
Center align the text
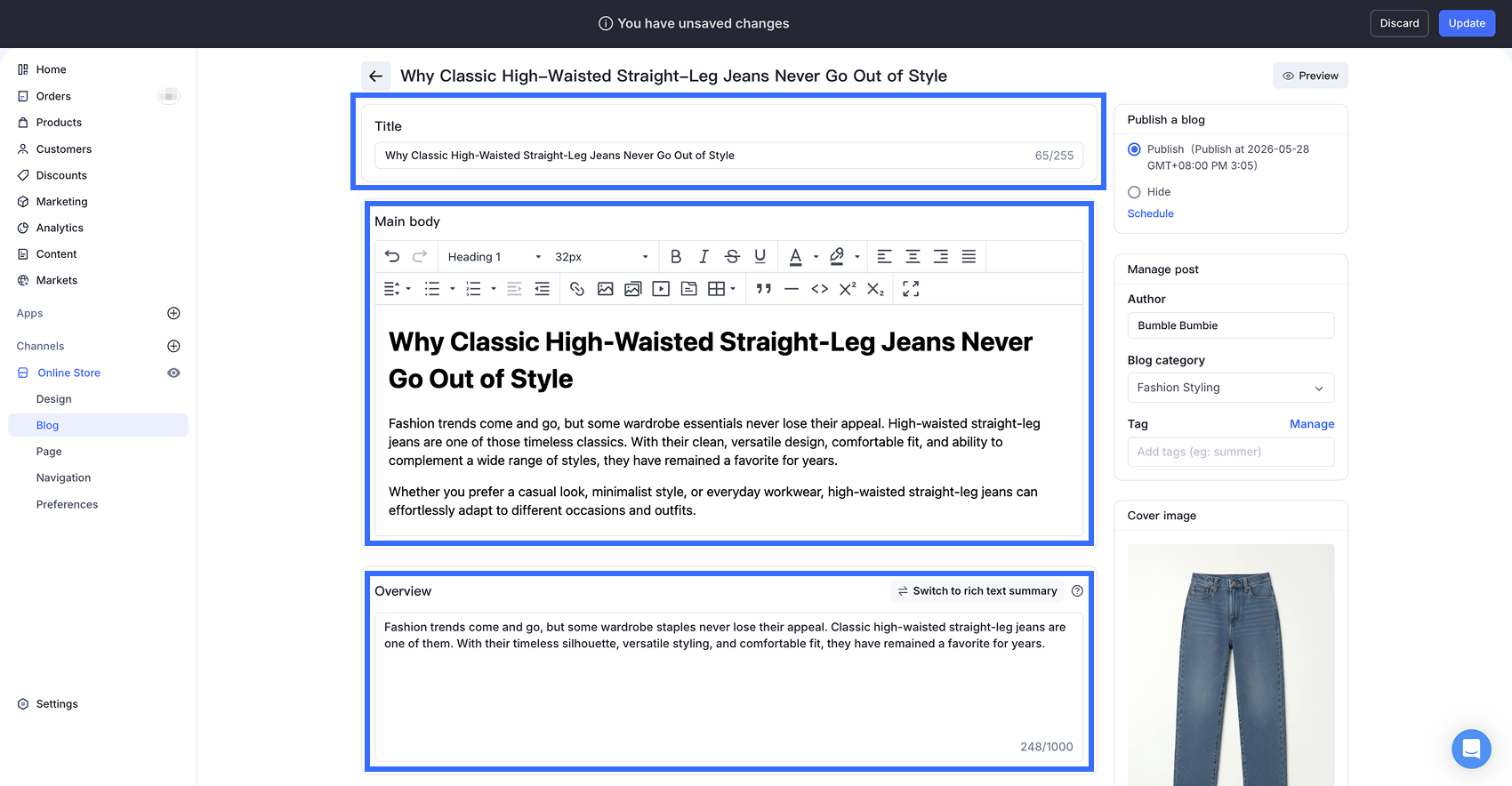913,256
